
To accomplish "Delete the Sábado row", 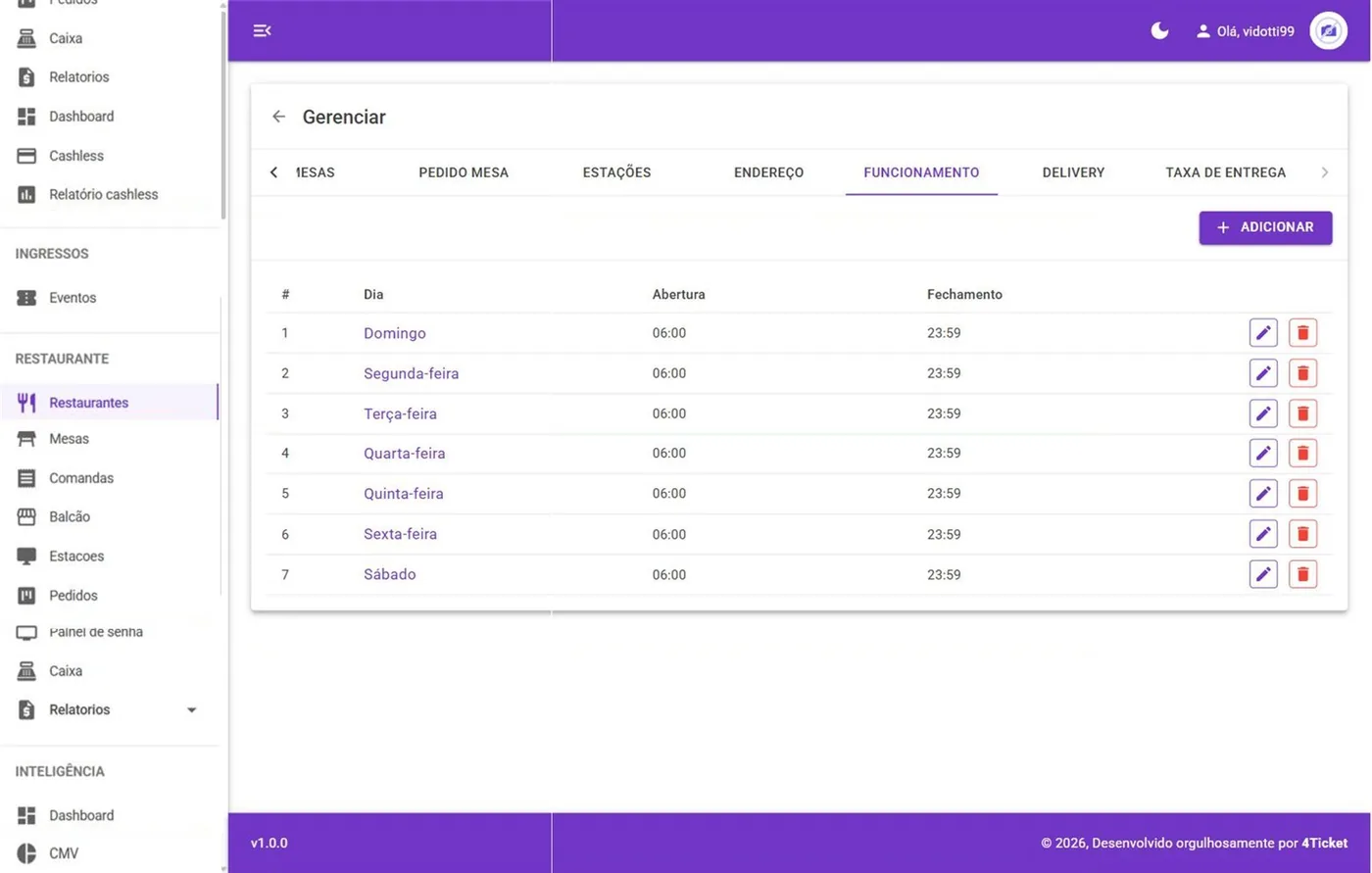I will [1302, 574].
